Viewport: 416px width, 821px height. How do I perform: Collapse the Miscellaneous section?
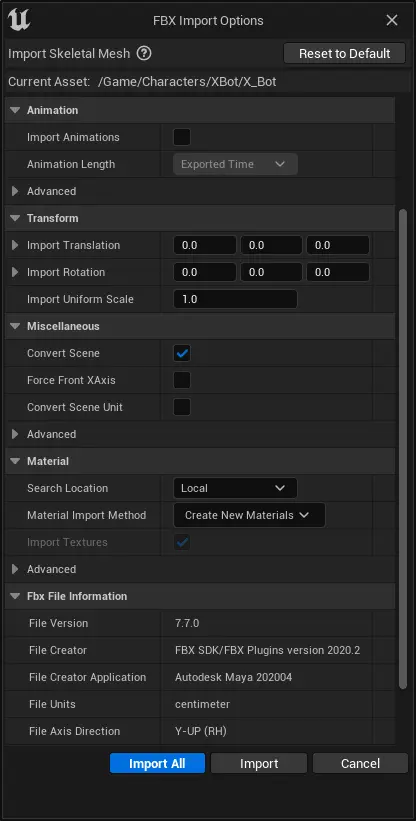(15, 326)
